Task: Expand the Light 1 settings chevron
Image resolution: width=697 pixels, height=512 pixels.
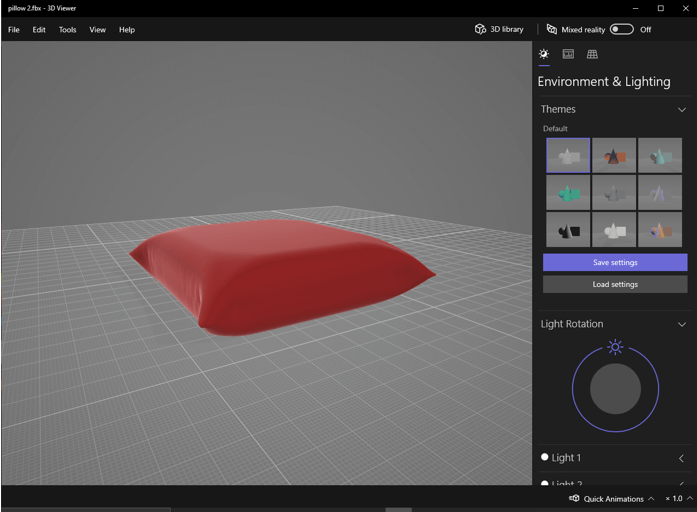Action: coord(681,458)
